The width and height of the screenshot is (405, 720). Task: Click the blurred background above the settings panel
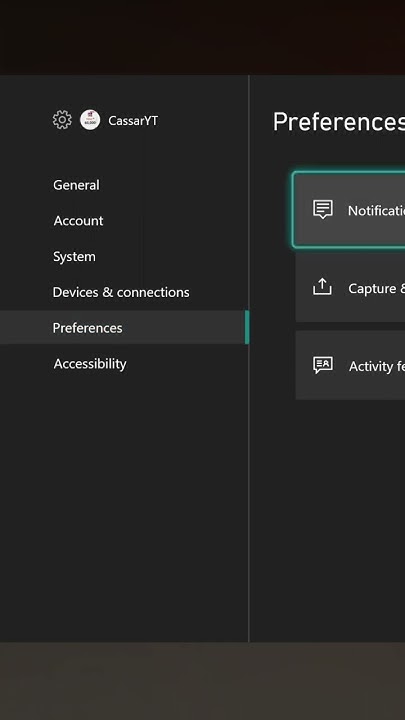[202, 37]
